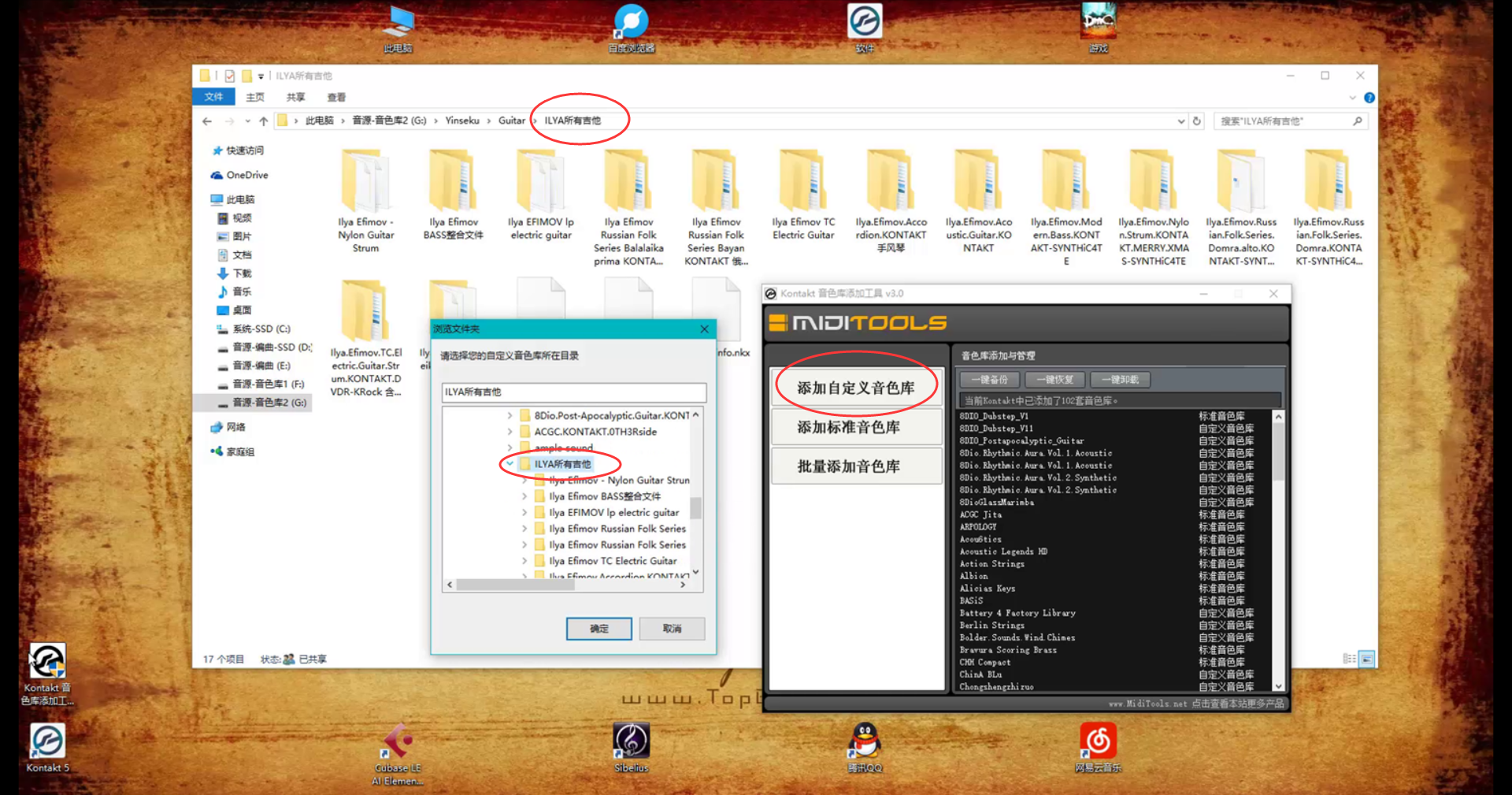Viewport: 1512px width, 795px height.
Task: Expand the 'Ilya Efimov TC Electric Guitar' tree node
Action: click(524, 561)
